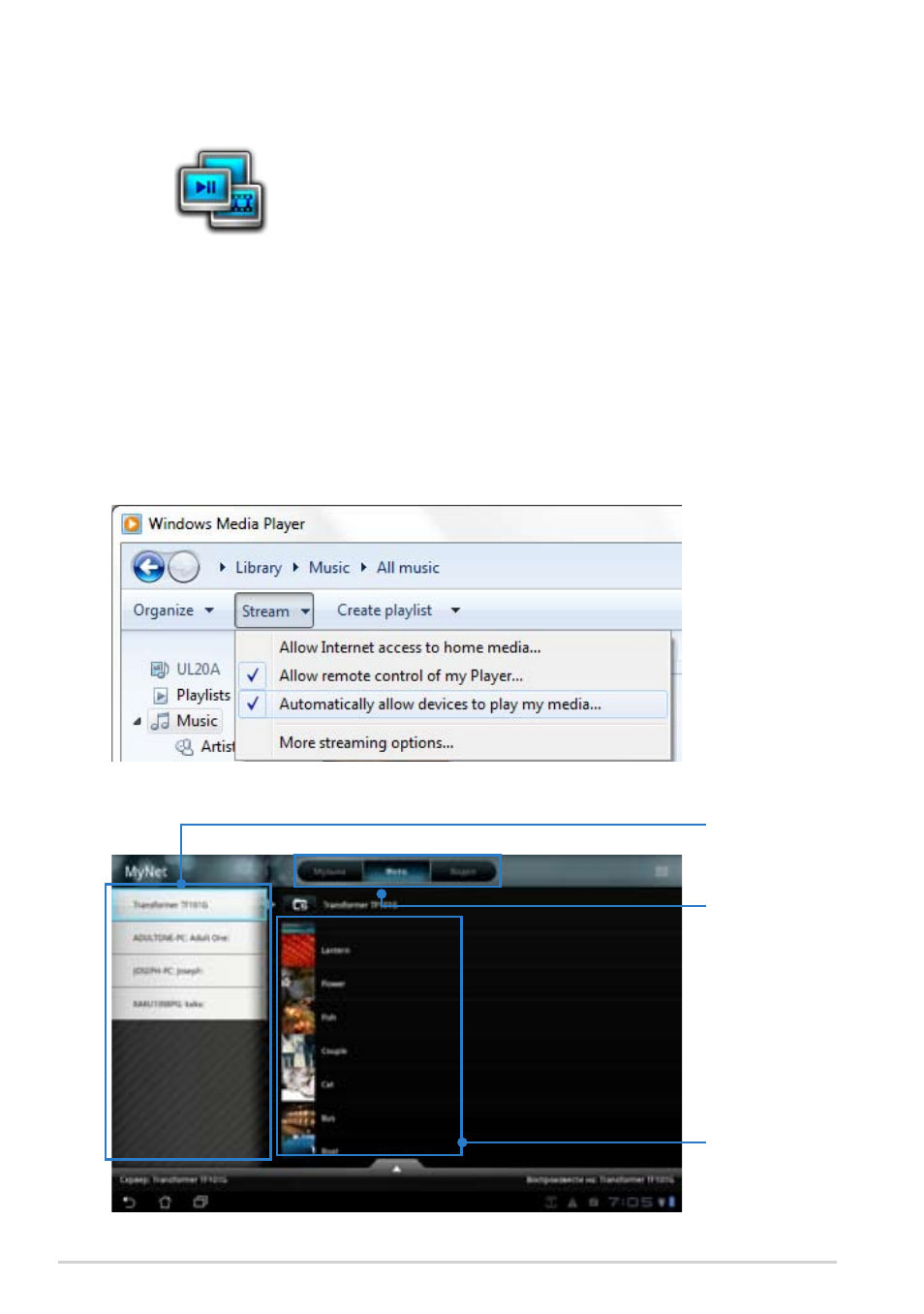The height and width of the screenshot is (1314, 924).
Task: Select the fourth device ending in kalka
Action: coord(189,1004)
